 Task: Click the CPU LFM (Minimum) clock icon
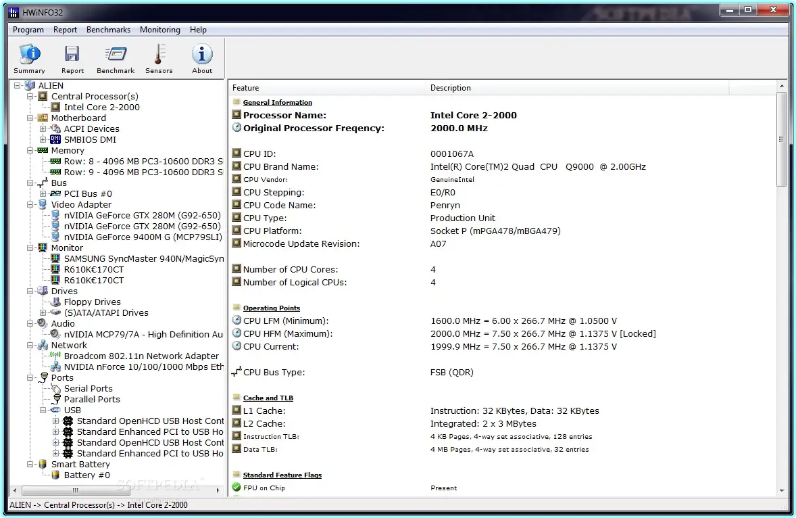237,320
